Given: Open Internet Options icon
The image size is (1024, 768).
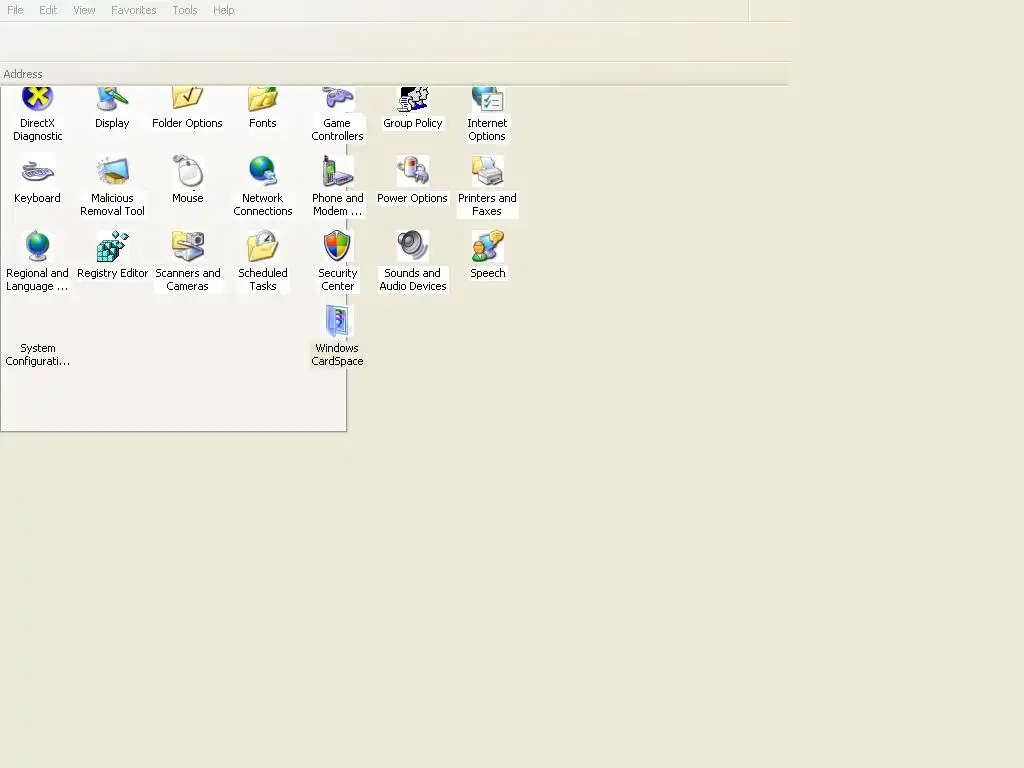Looking at the screenshot, I should (x=487, y=99).
